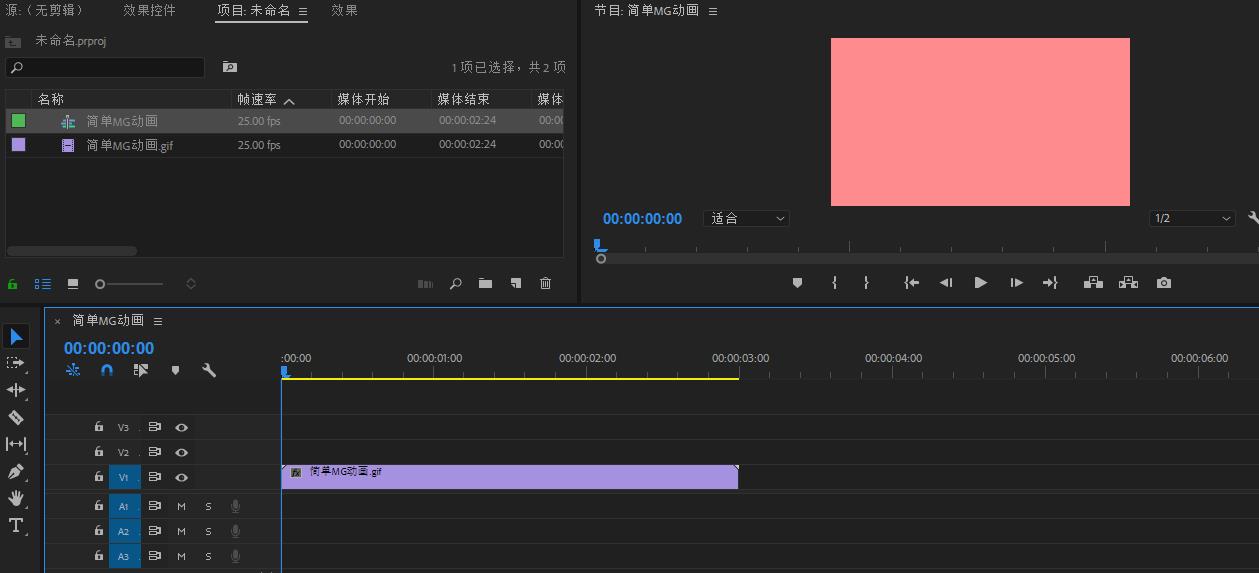
Task: Switch to the 效果 tab
Action: pyautogui.click(x=344, y=10)
